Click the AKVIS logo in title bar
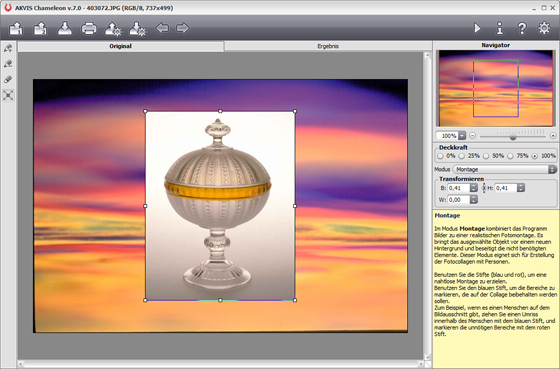 pos(8,7)
